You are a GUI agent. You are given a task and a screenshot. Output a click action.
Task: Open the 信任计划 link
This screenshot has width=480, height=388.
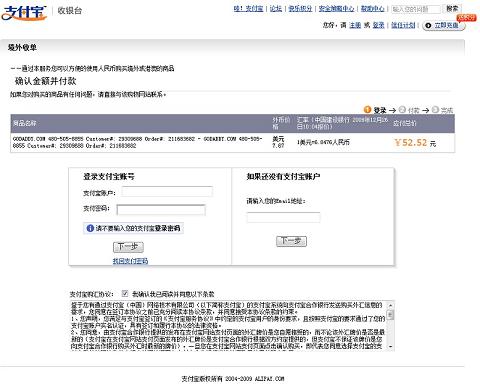(x=403, y=25)
